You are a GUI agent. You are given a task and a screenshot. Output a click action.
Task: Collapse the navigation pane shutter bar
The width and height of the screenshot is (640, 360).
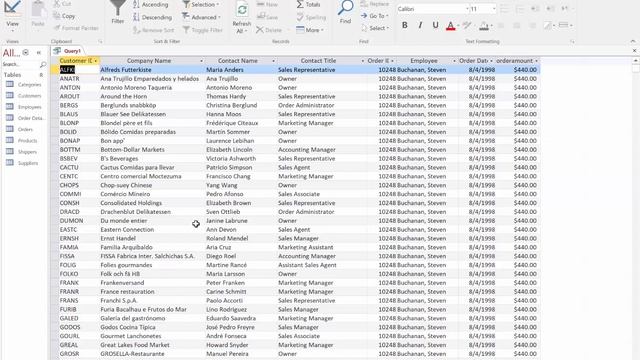click(x=39, y=52)
